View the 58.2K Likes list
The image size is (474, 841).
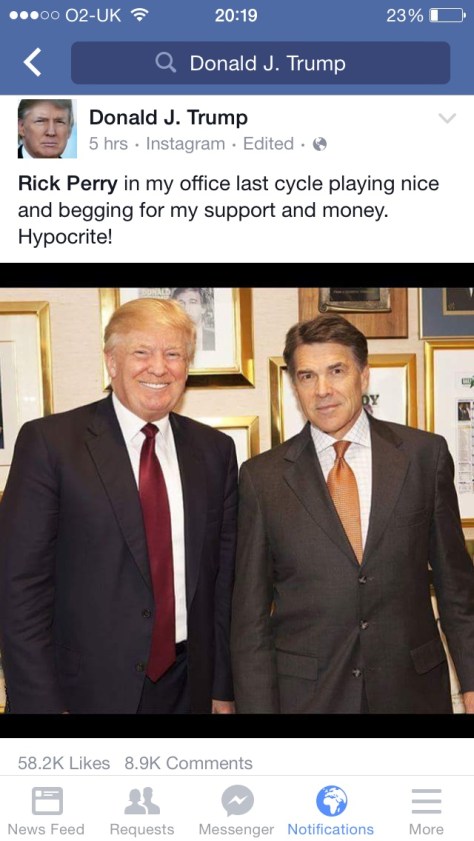pyautogui.click(x=64, y=763)
